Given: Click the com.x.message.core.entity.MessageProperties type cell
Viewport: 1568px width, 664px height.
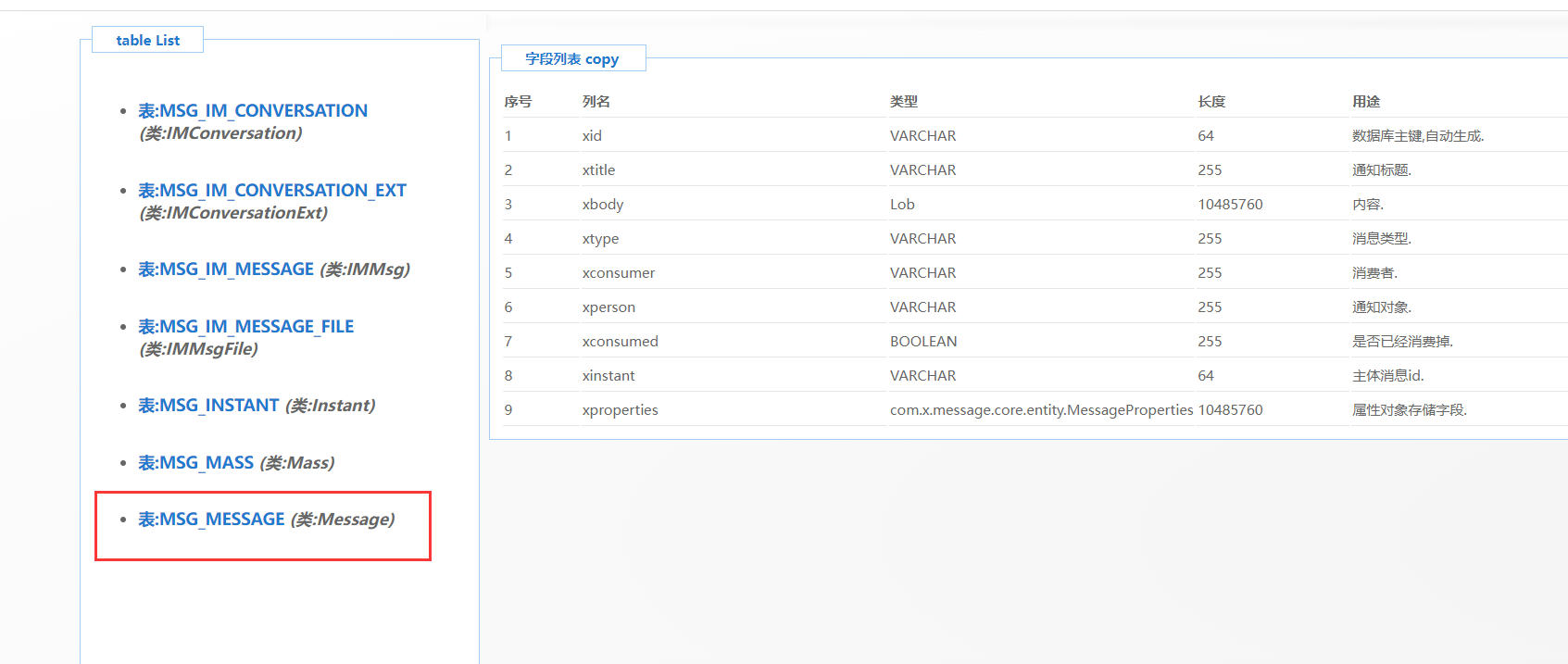Looking at the screenshot, I should tap(1041, 410).
